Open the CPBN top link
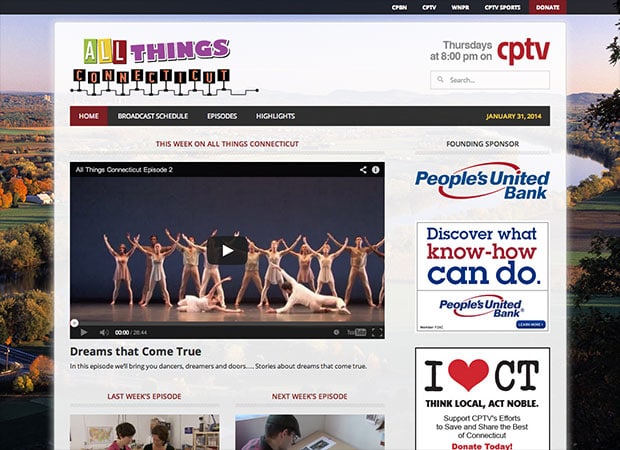The image size is (620, 450). 399,7
